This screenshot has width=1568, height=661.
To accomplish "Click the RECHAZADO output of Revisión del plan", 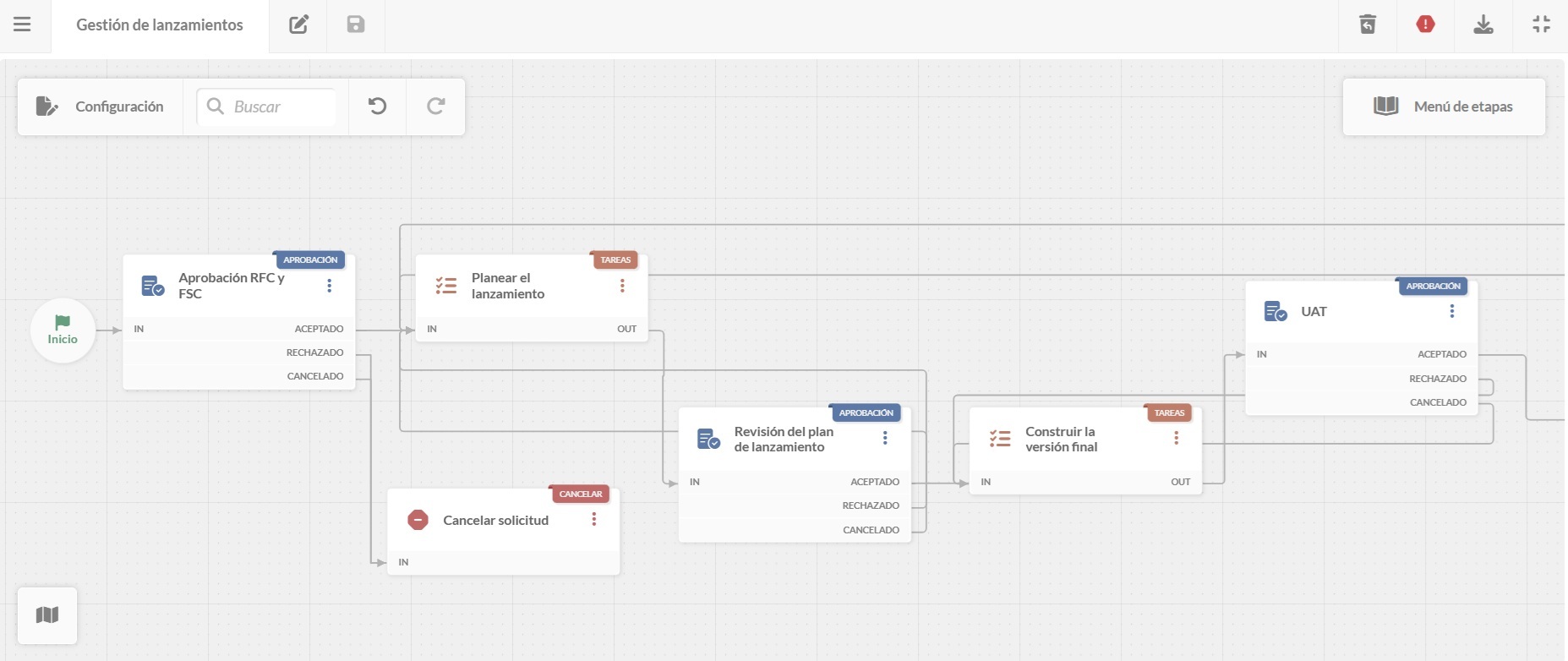I will 871,505.
